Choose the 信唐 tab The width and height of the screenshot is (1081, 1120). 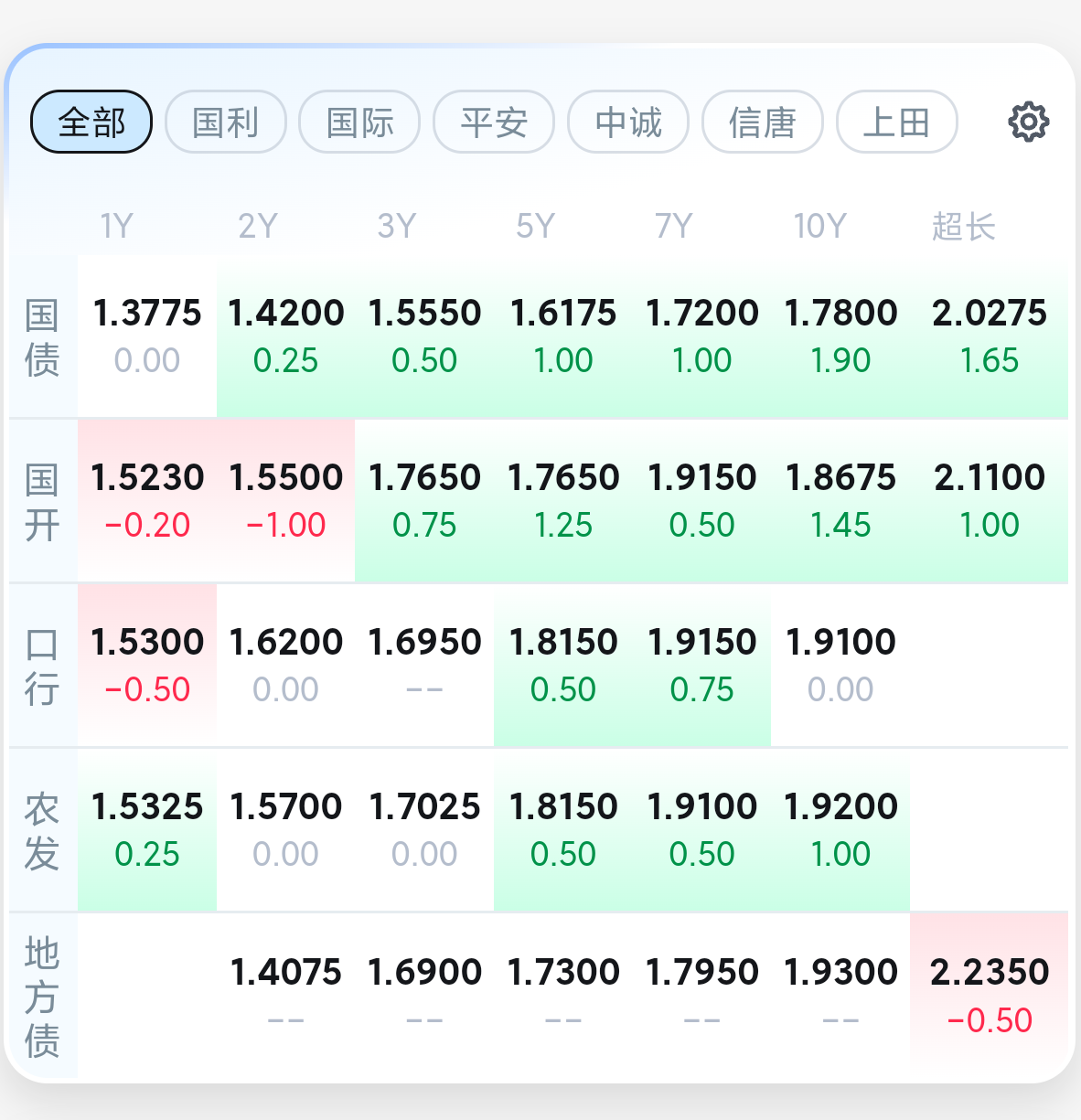tap(763, 122)
